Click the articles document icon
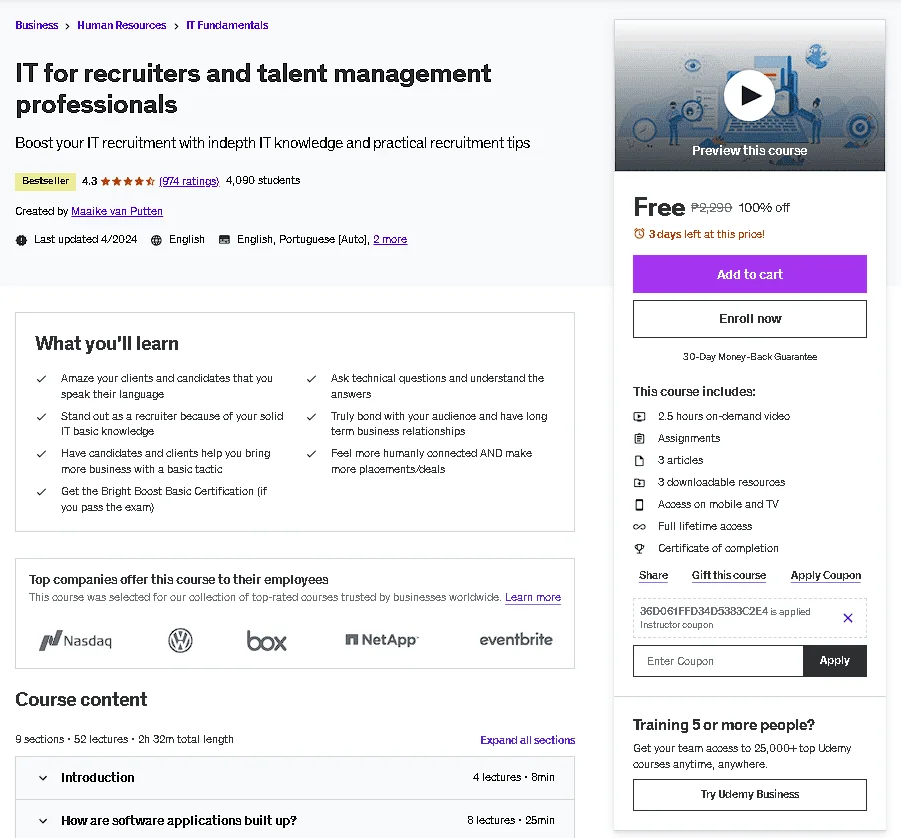This screenshot has width=901, height=838. point(639,460)
